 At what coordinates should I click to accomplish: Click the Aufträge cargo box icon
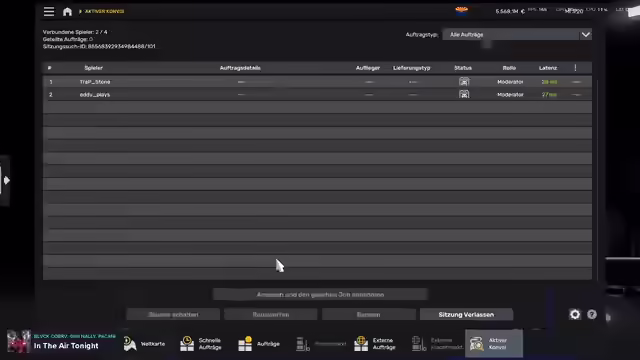pos(245,344)
